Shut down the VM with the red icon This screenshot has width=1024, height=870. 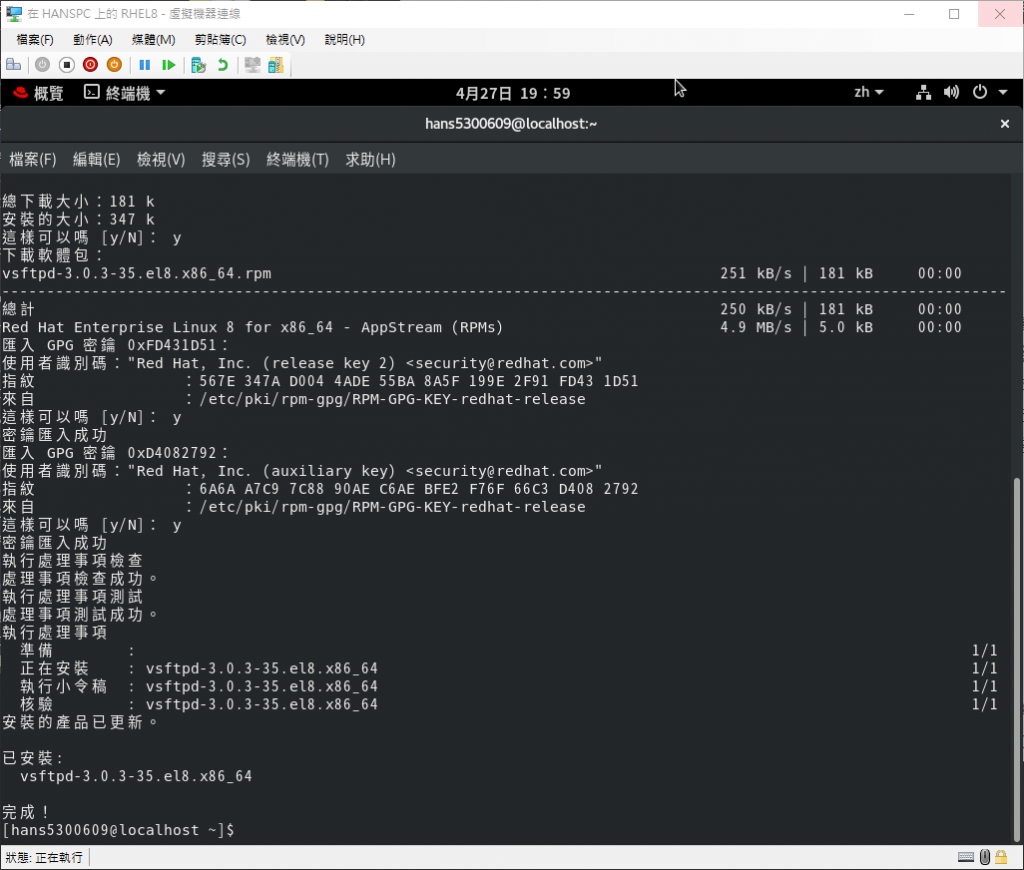(90, 65)
